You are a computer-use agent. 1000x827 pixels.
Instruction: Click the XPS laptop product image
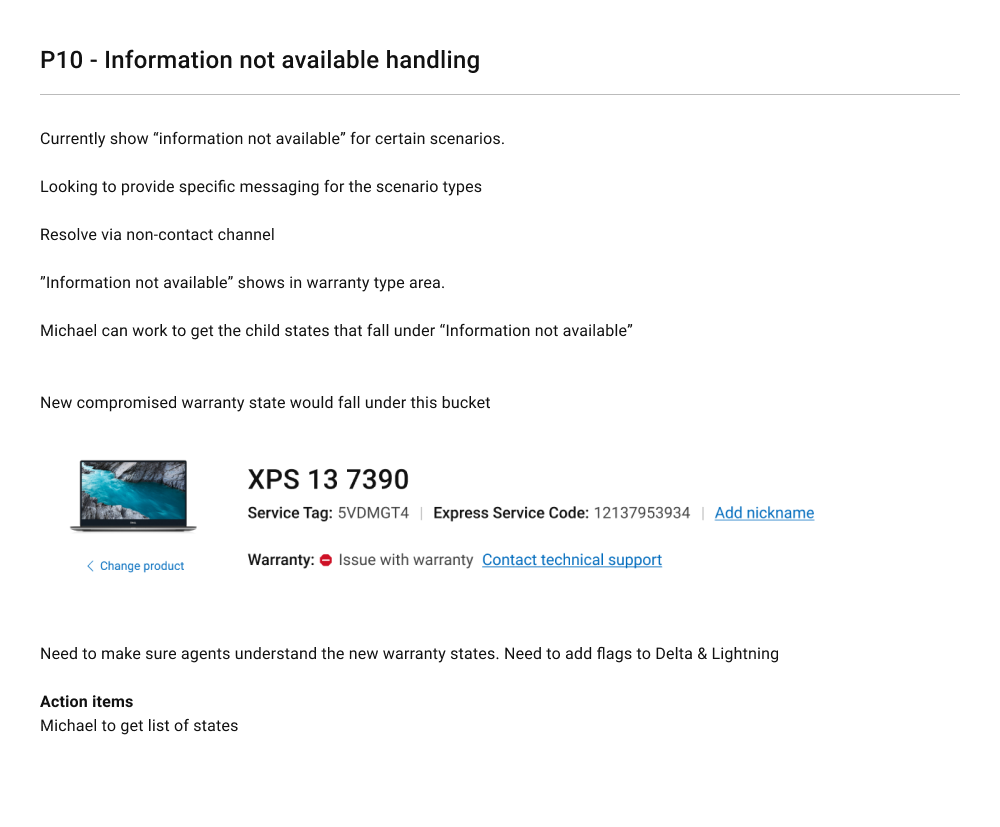[x=133, y=496]
